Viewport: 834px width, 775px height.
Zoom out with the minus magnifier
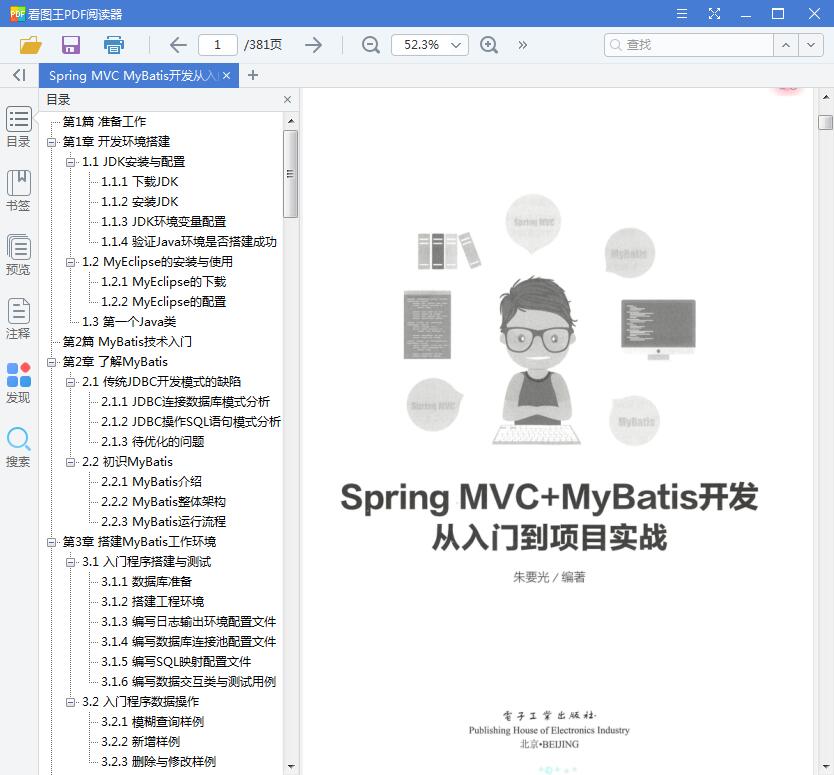[x=370, y=45]
